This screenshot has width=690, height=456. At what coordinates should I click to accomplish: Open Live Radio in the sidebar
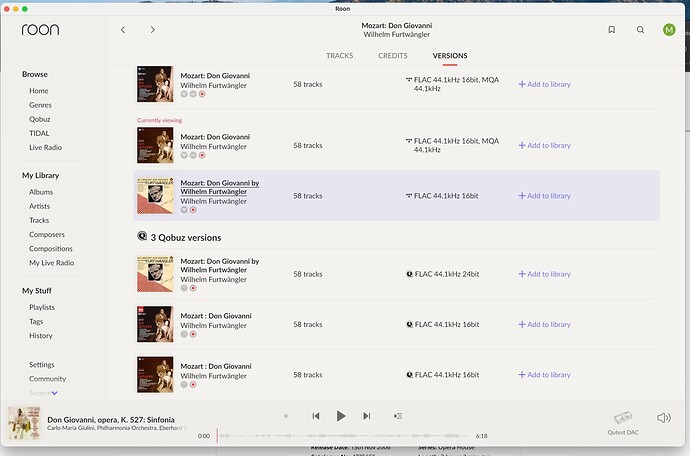(45, 147)
